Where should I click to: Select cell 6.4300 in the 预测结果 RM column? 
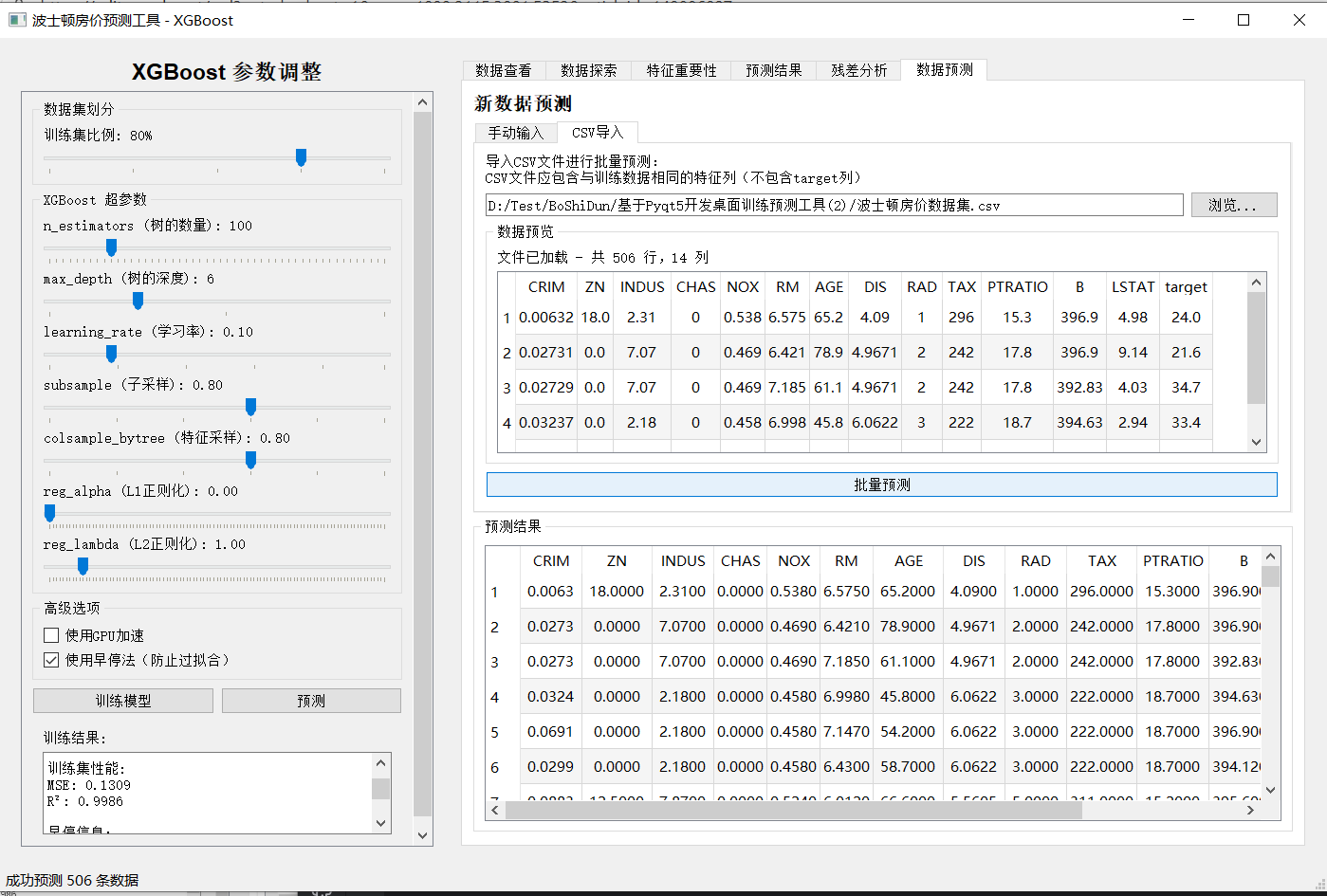(x=847, y=767)
